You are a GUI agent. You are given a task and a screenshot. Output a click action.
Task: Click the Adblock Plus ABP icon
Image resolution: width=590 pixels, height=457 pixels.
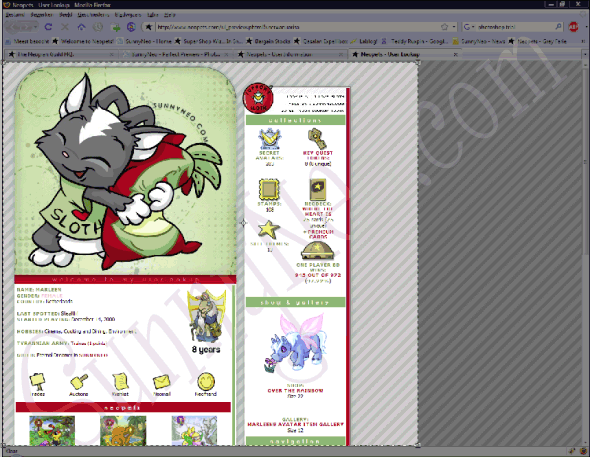[x=573, y=27]
